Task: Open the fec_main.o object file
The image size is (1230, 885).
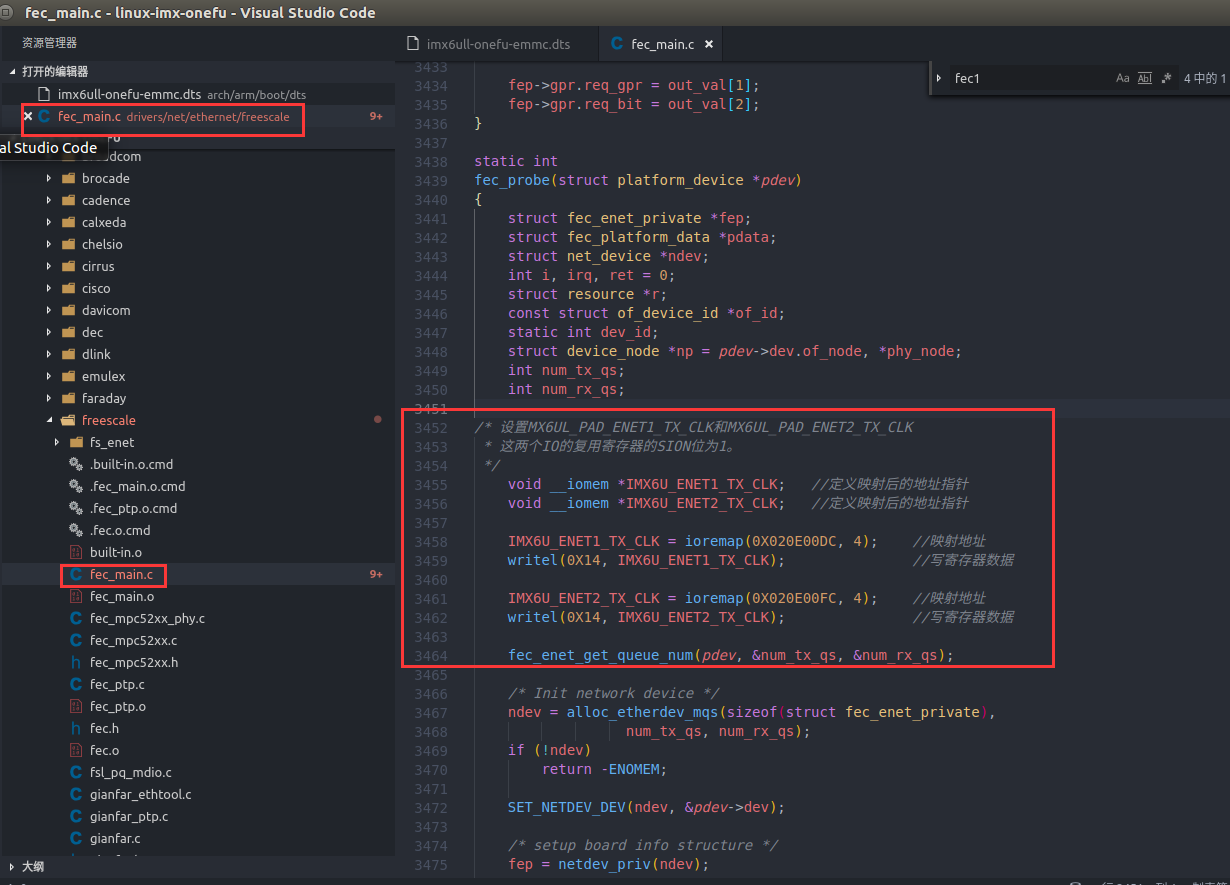Action: [122, 597]
